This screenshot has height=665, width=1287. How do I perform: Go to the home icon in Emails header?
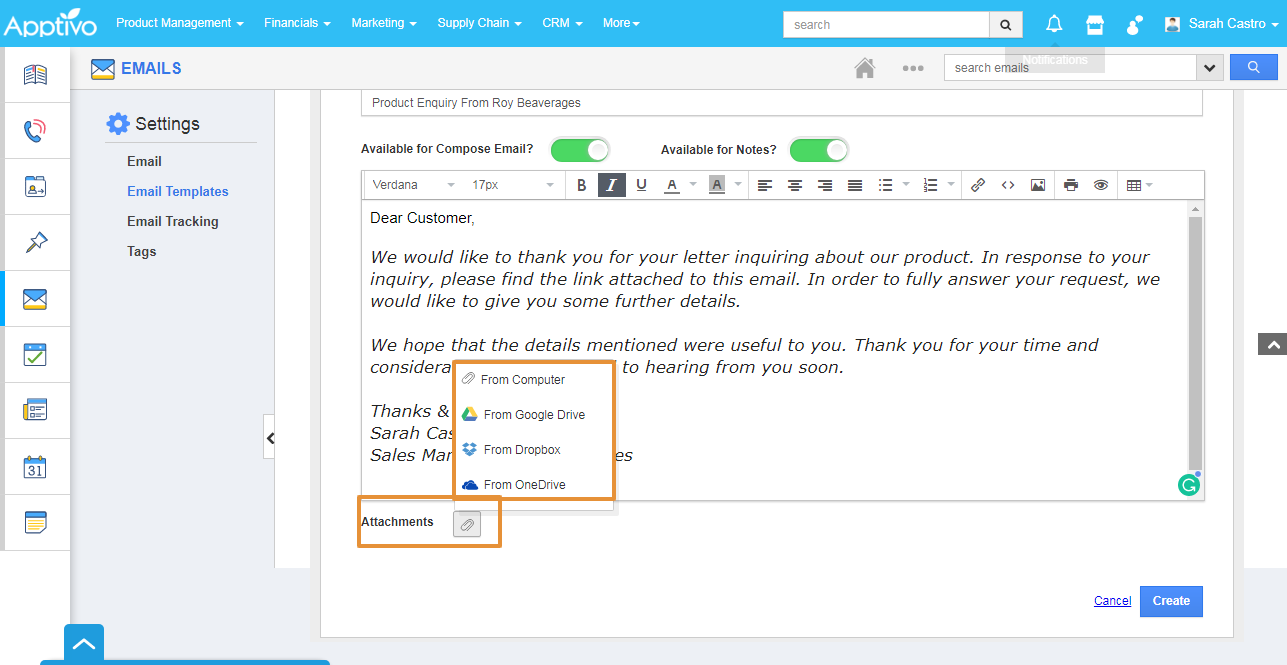pos(865,68)
